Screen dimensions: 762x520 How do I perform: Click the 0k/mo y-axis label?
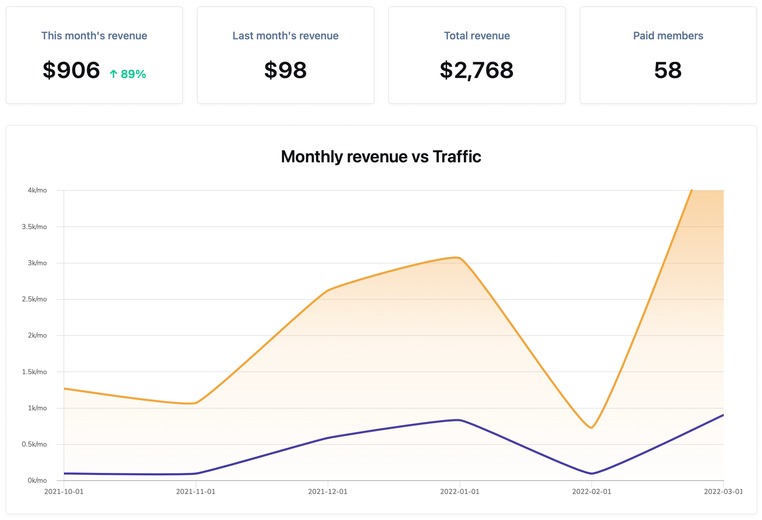[x=37, y=480]
